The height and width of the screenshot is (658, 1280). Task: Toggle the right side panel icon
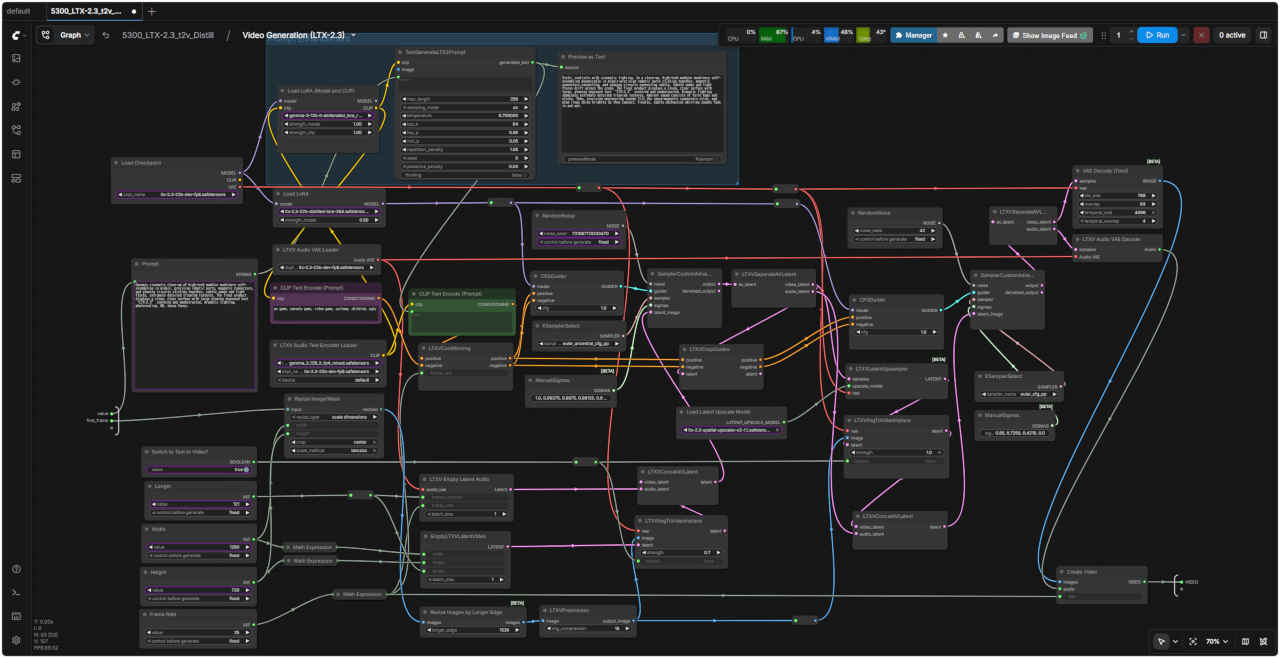click(1263, 35)
